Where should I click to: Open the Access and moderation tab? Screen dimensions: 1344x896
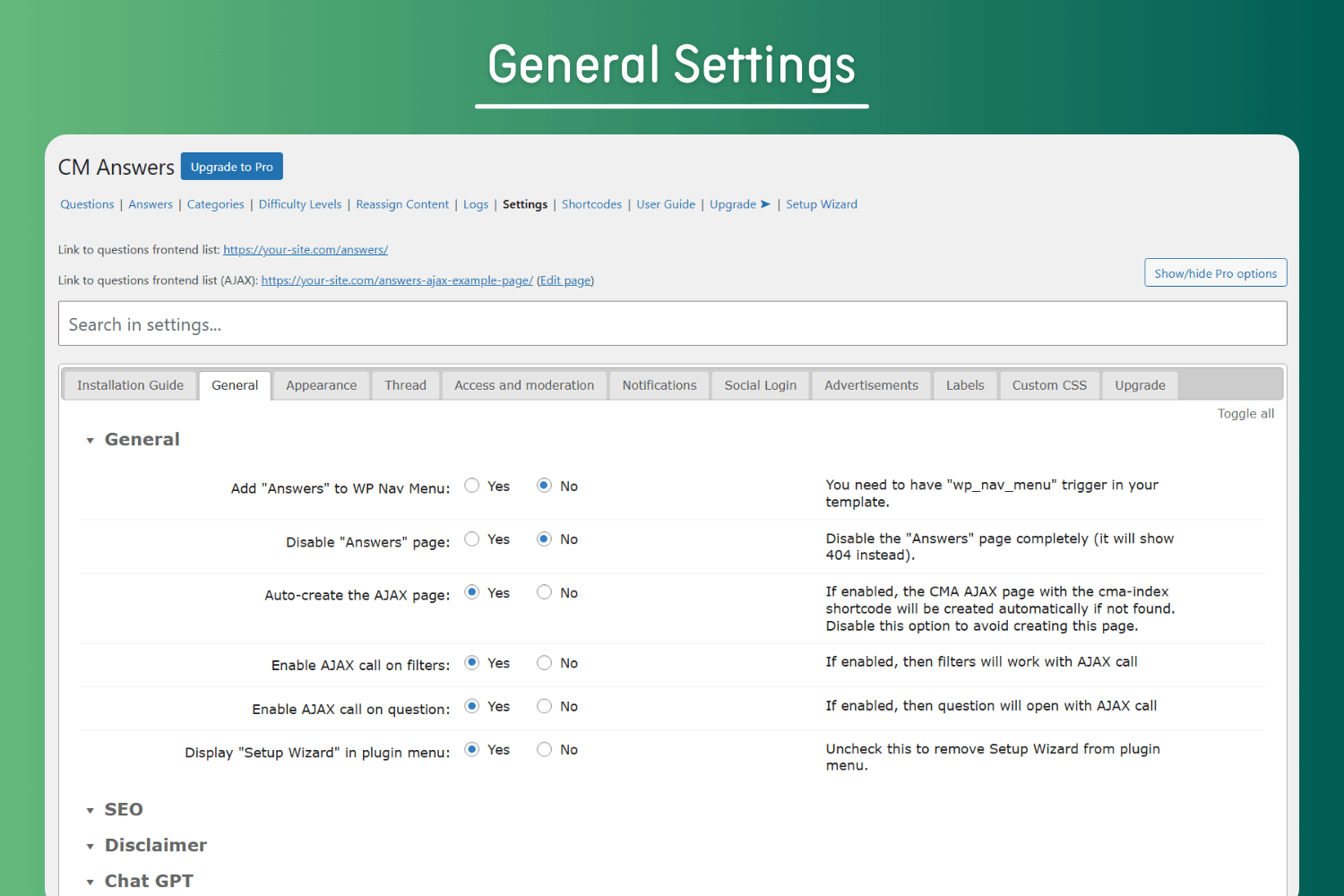tap(524, 385)
